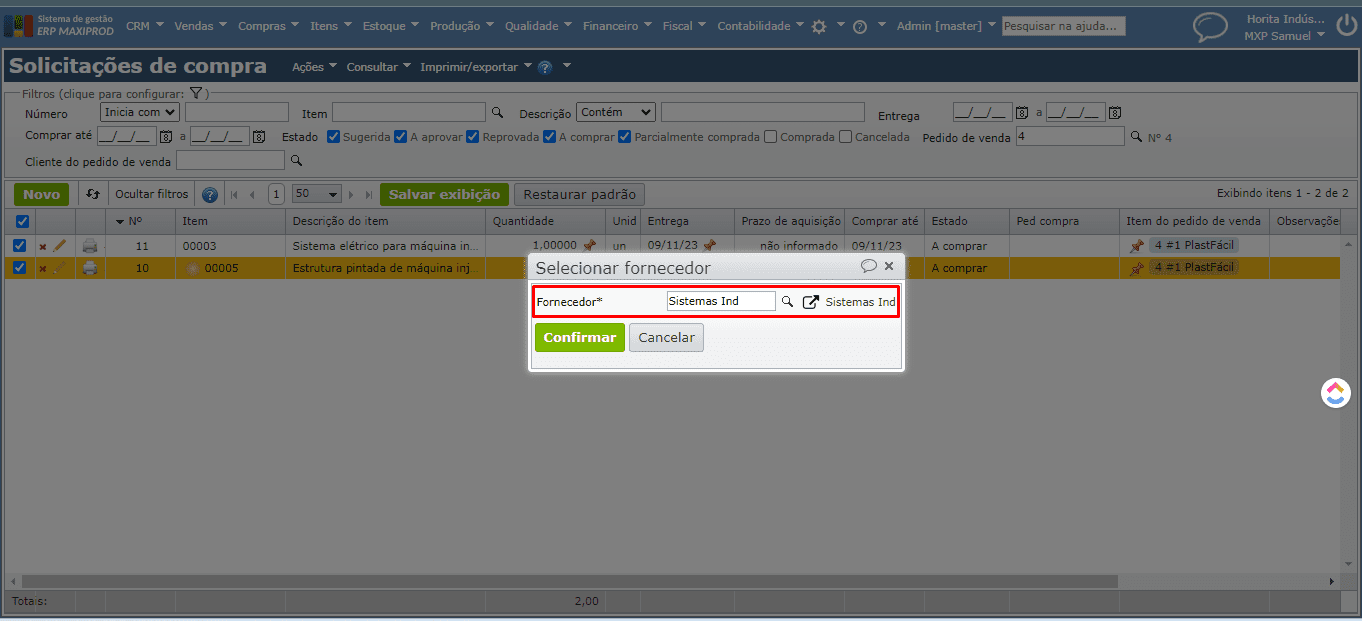Open the Descrição 'Contém' dropdown
This screenshot has width=1362, height=621.
(x=615, y=112)
